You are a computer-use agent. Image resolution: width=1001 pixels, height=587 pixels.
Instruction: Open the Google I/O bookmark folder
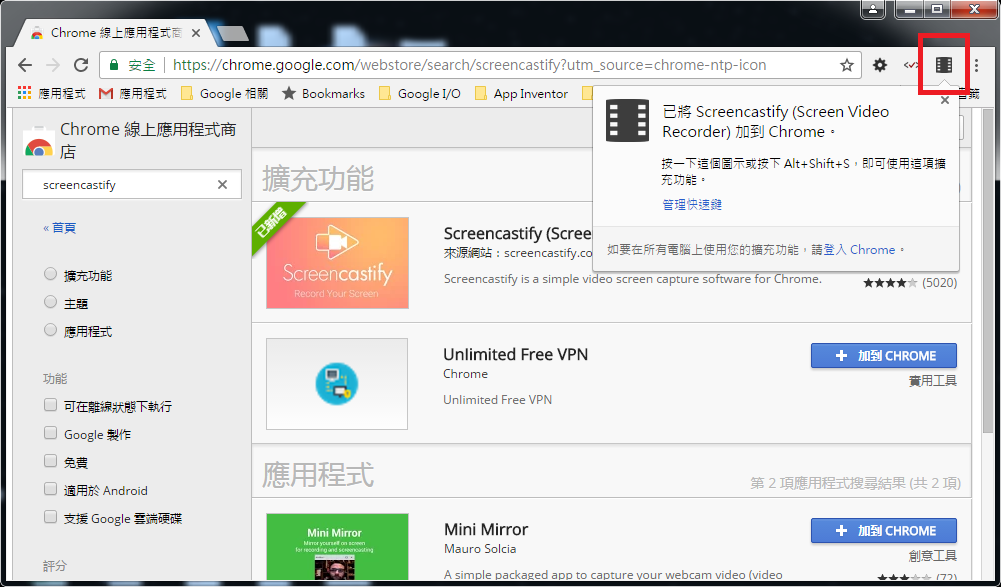420,94
